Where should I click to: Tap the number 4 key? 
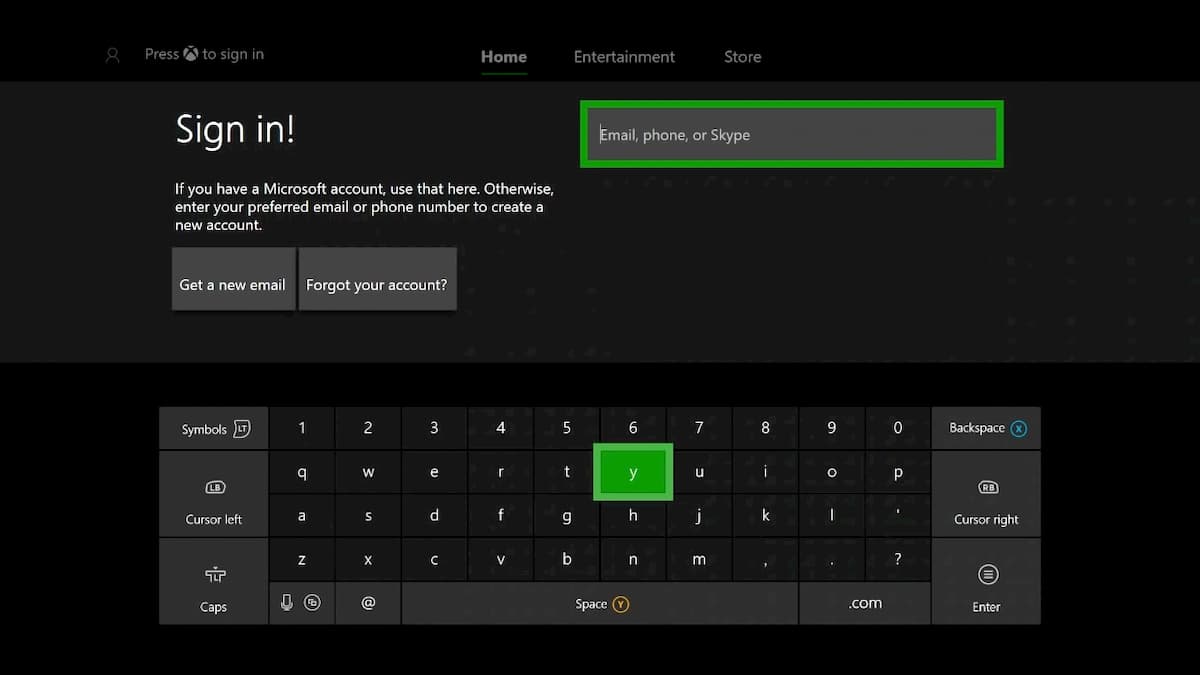pos(501,428)
